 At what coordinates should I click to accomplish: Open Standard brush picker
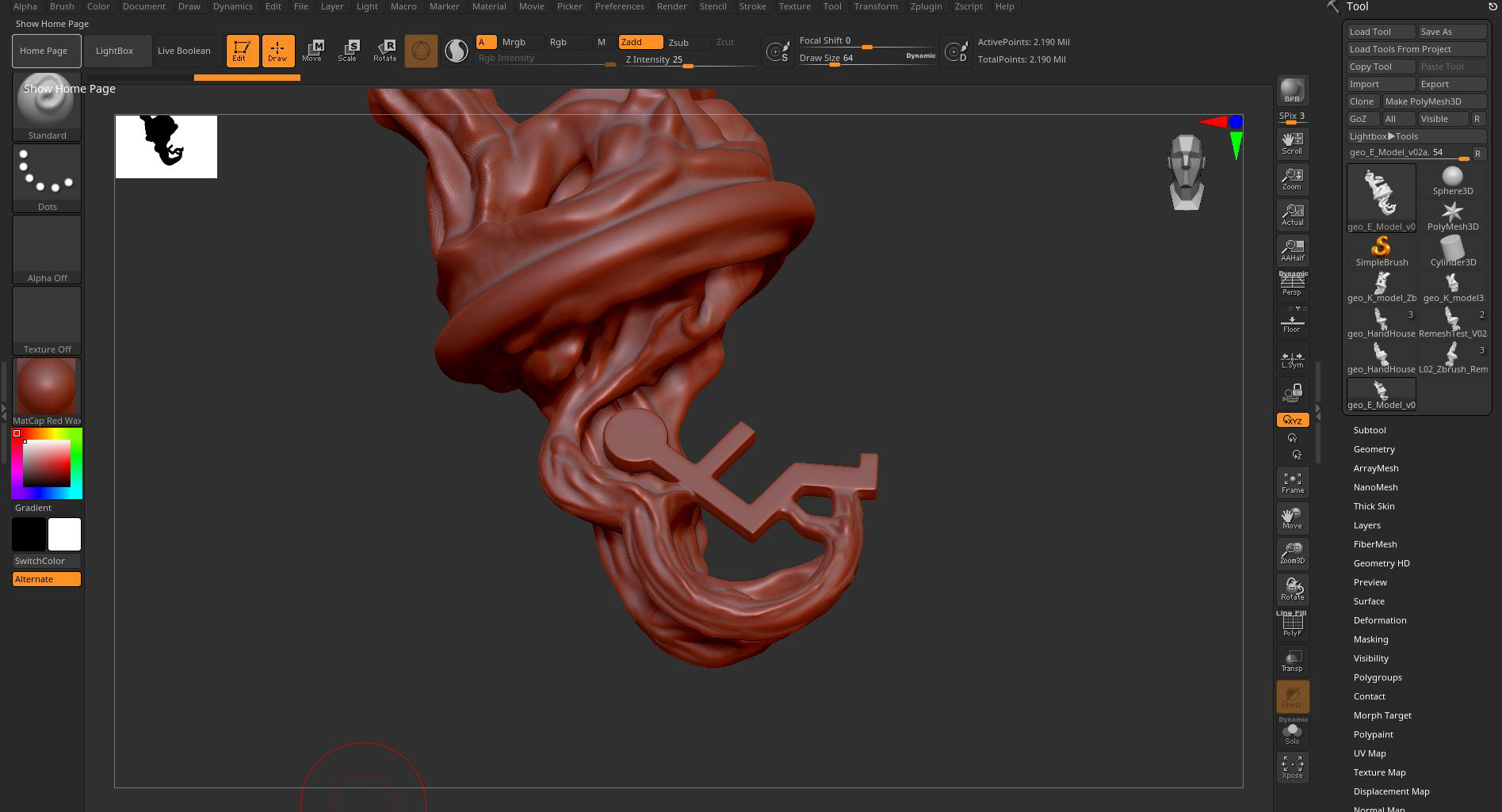[x=47, y=108]
